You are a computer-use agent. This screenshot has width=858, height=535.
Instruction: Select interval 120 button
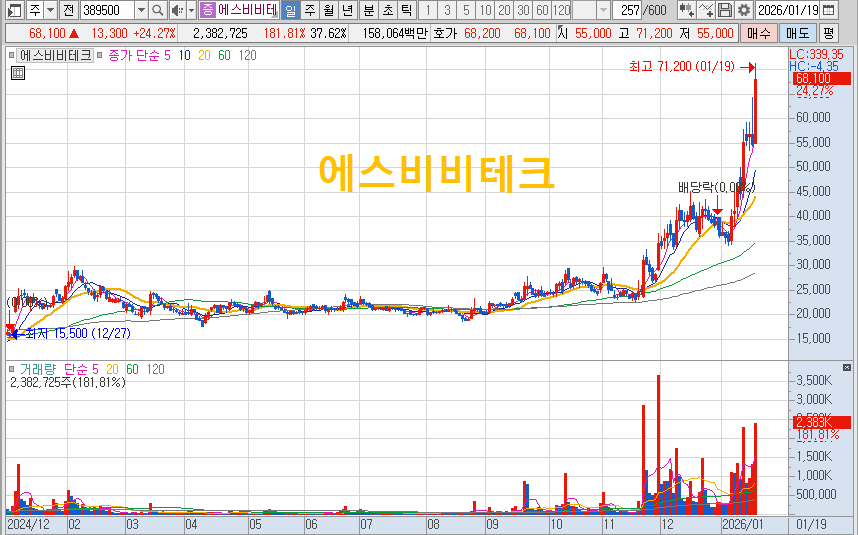click(x=561, y=10)
